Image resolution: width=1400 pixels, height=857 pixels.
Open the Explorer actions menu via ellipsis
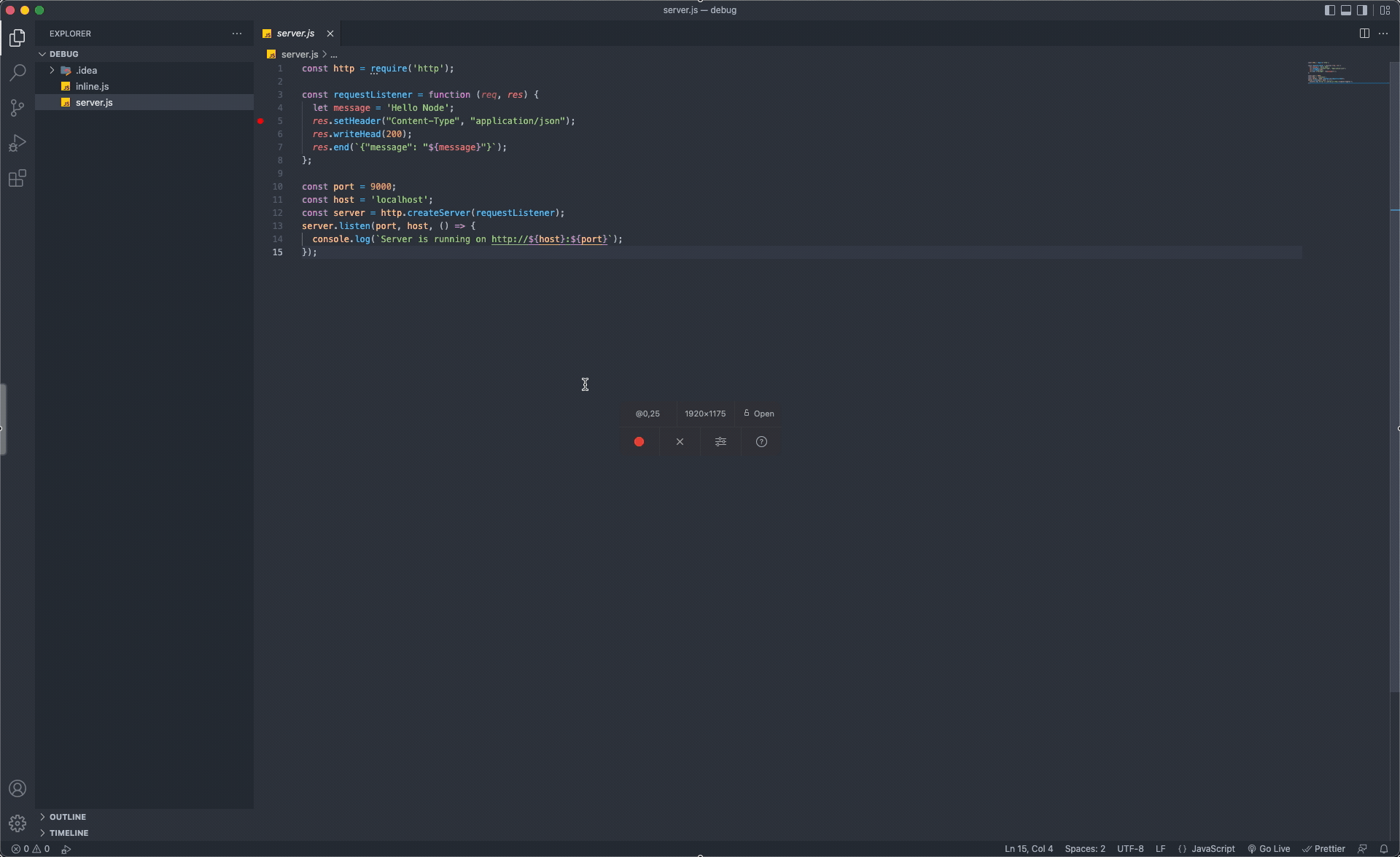(x=237, y=34)
